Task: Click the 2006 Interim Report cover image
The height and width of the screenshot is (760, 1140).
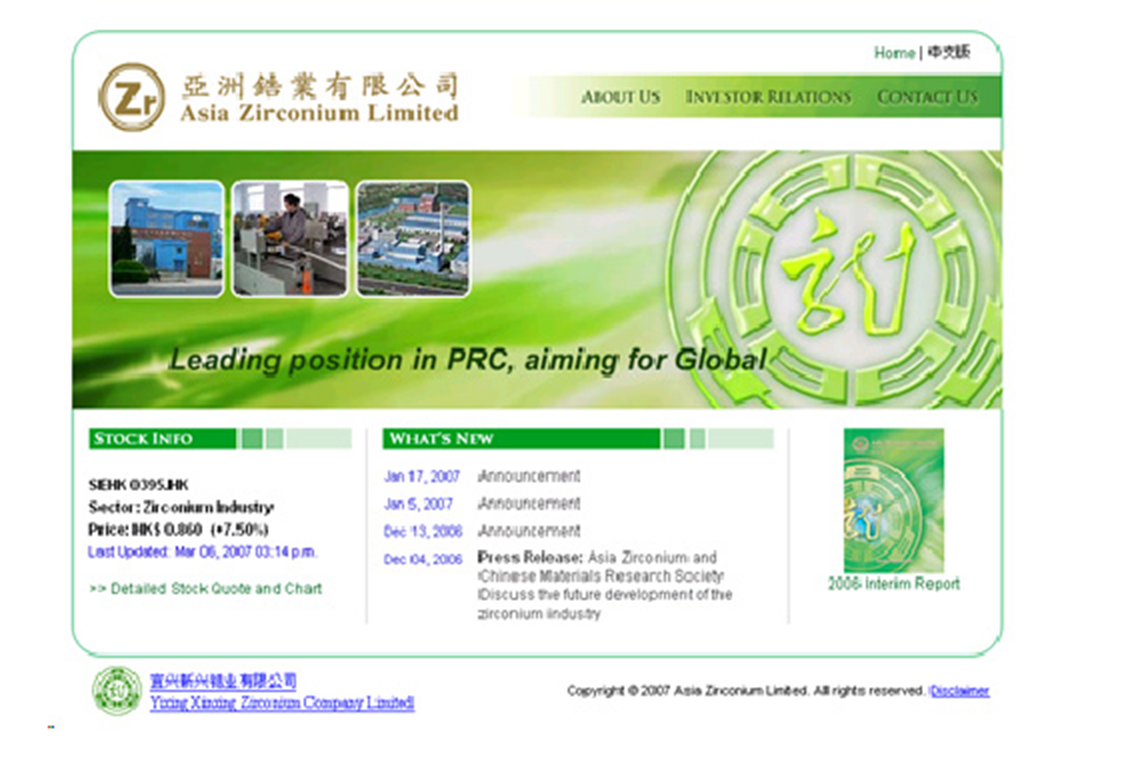Action: pyautogui.click(x=894, y=500)
